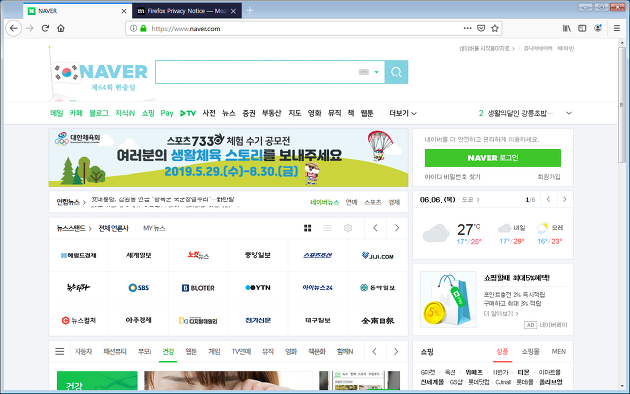Viewport: 630px width, 394px height.
Task: Open 아이디 비밀번호 찾기 link
Action: 452,177
